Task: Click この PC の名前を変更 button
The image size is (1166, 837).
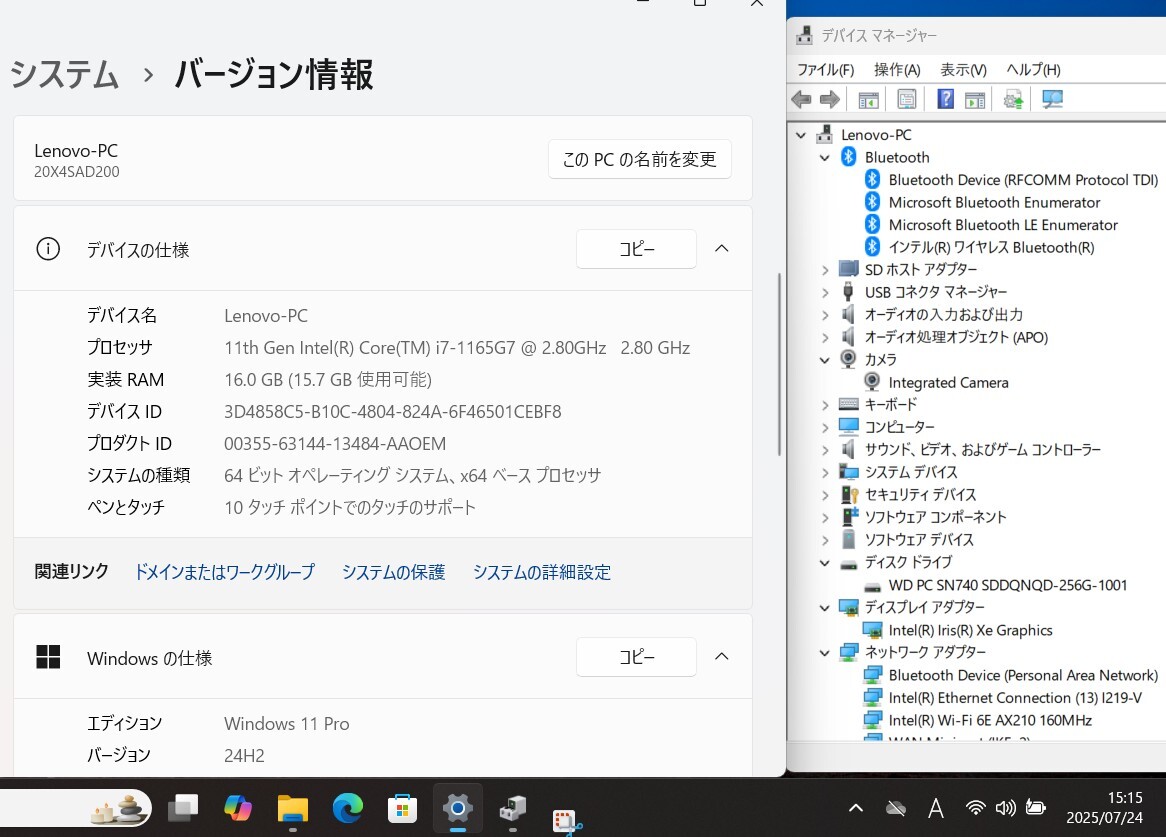Action: pos(640,159)
